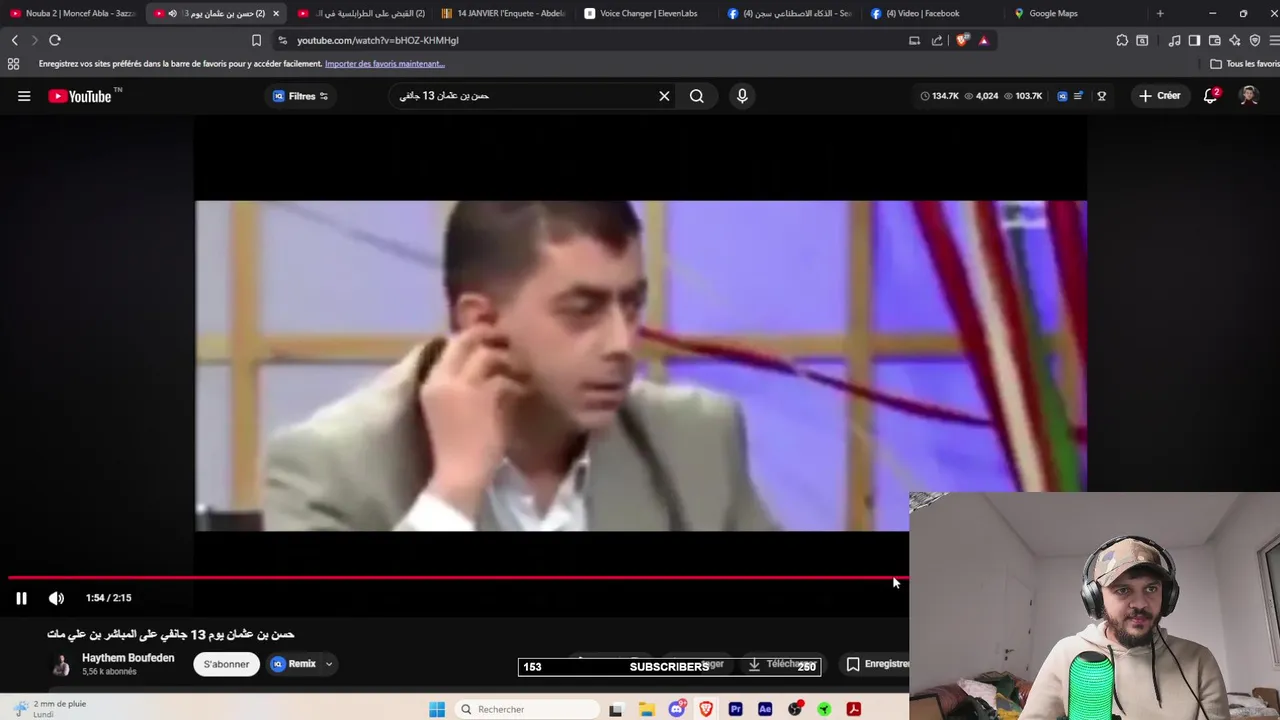Viewport: 1280px width, 720px height.
Task: Pause the video
Action: (21, 598)
